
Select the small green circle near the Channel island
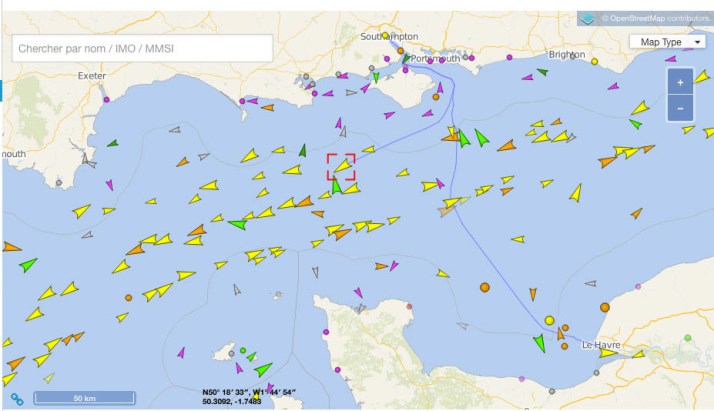coord(243,350)
